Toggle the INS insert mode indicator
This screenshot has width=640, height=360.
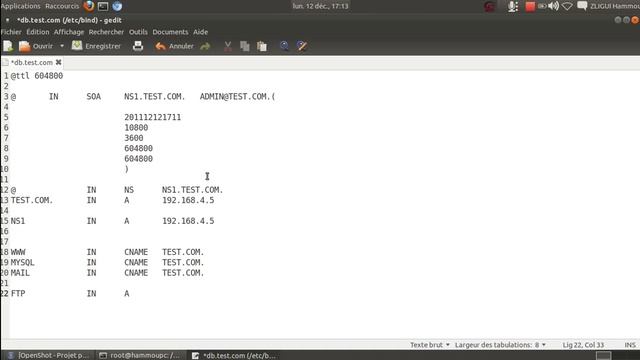pos(630,345)
